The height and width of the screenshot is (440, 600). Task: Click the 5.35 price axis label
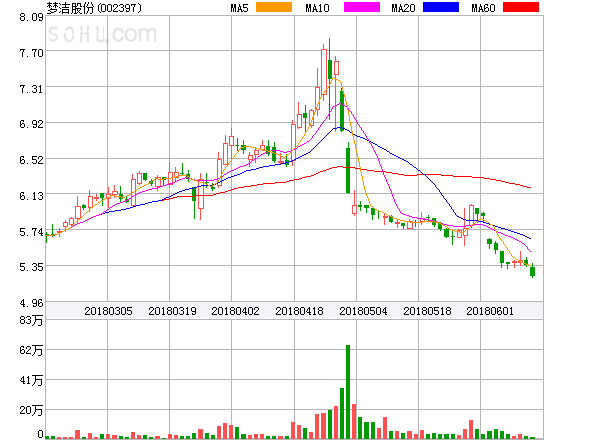click(32, 267)
